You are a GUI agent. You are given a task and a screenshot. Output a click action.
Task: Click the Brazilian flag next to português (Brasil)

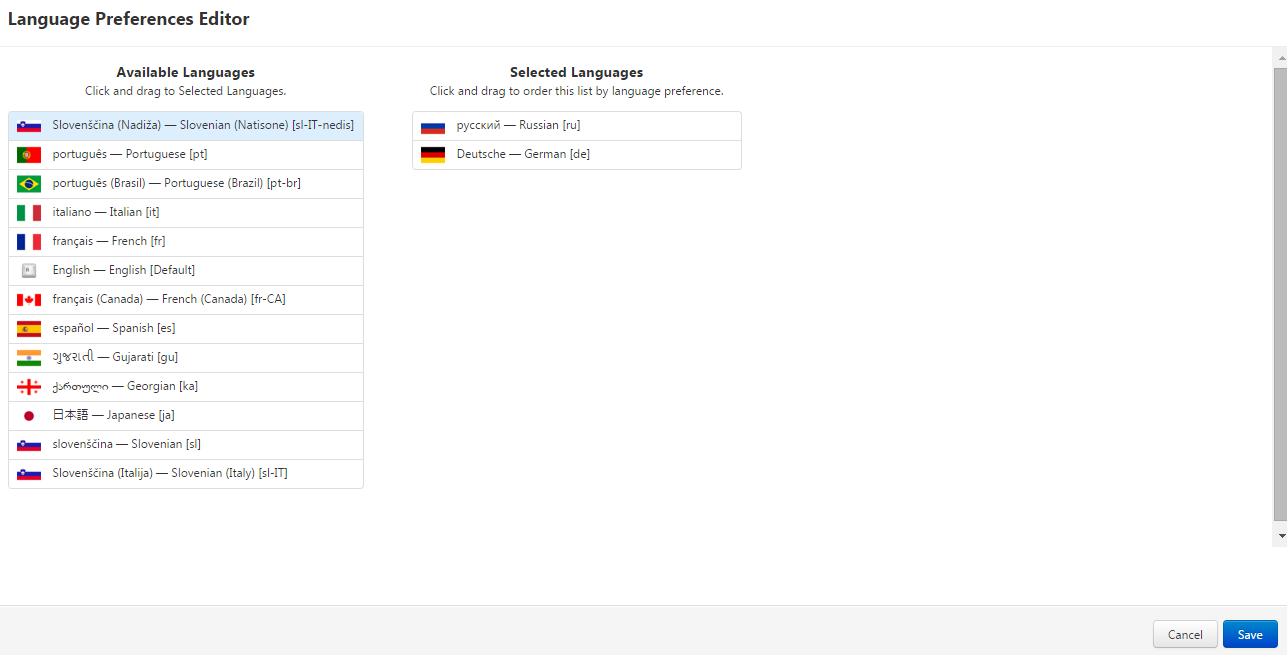[28, 183]
